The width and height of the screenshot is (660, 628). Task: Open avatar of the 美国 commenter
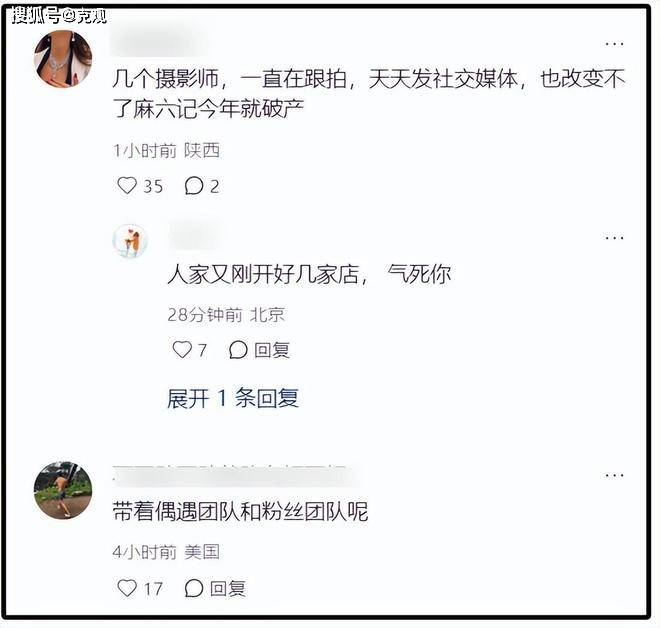coord(63,490)
